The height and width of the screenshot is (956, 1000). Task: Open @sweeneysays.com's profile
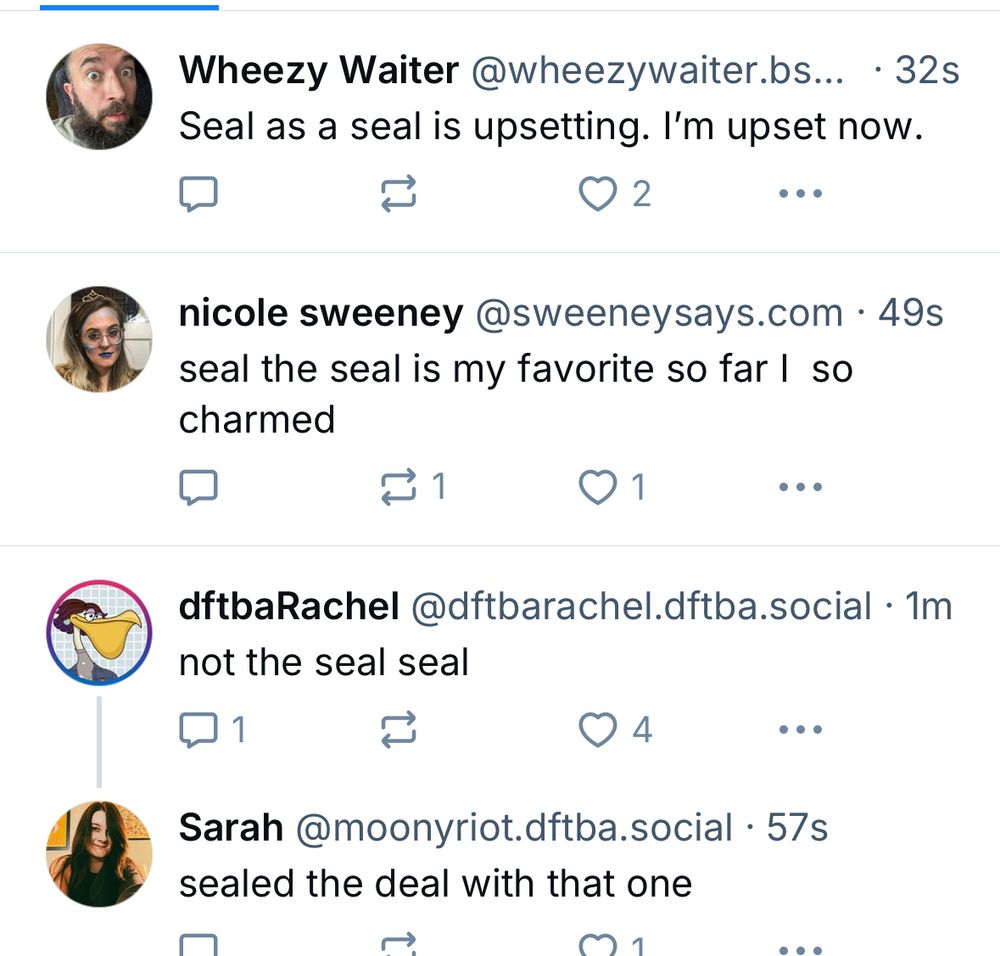coord(655,313)
